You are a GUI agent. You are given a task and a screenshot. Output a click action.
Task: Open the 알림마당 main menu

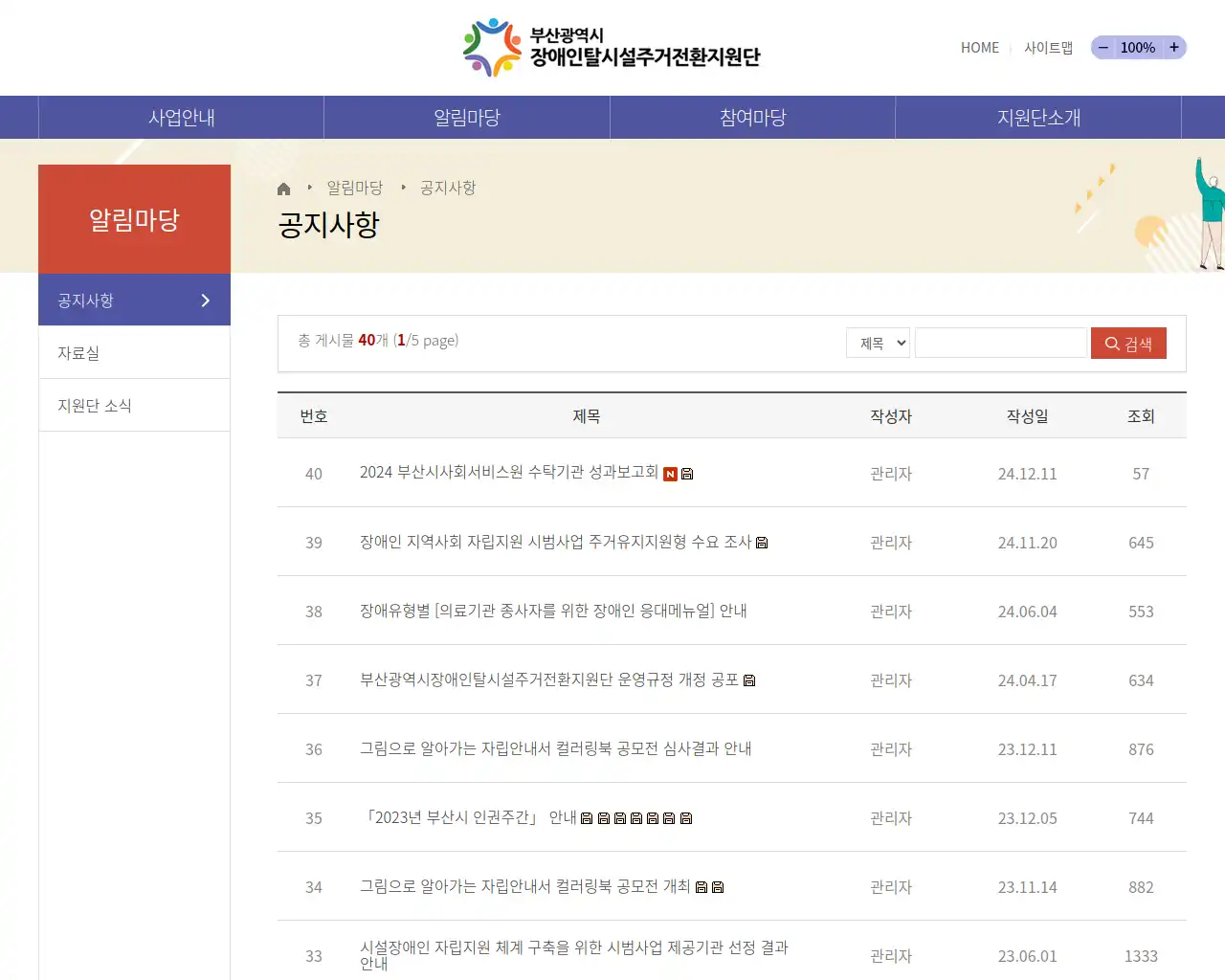(467, 118)
